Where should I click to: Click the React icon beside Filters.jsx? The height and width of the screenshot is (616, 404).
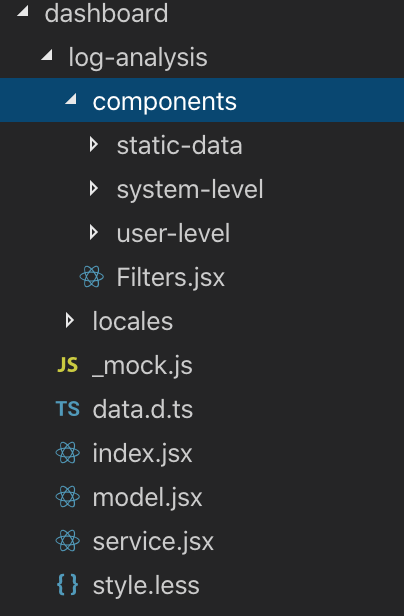coord(92,277)
